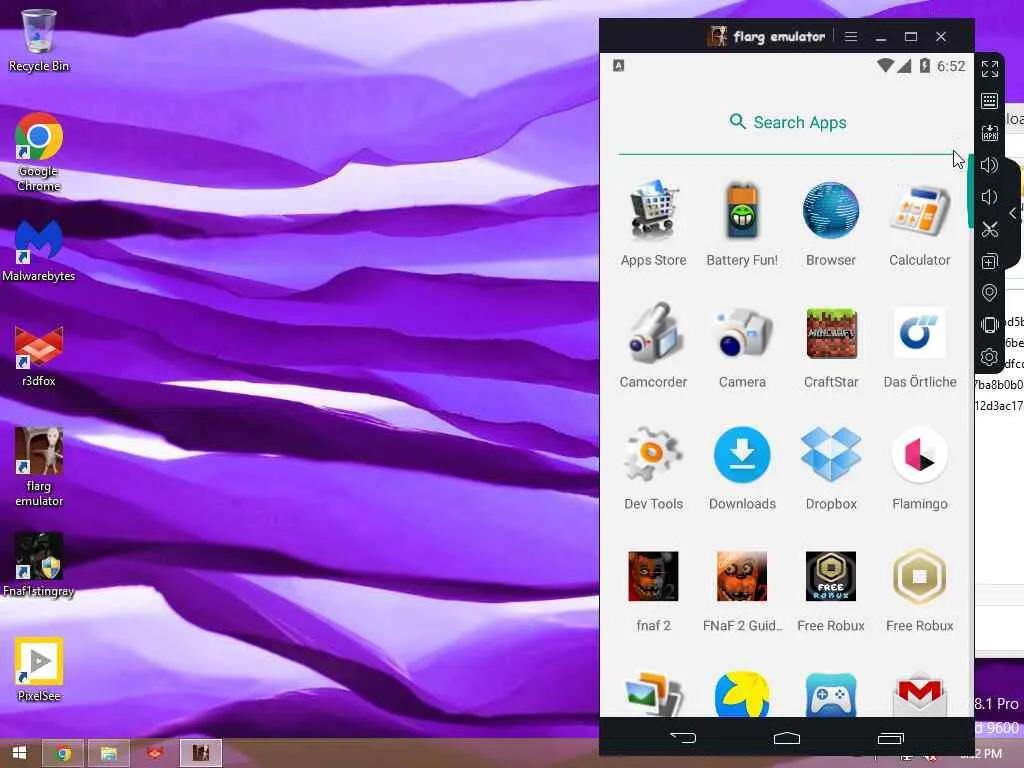Select Google Chrome desktop shortcut
Viewport: 1024px width, 768px height.
pos(39,152)
